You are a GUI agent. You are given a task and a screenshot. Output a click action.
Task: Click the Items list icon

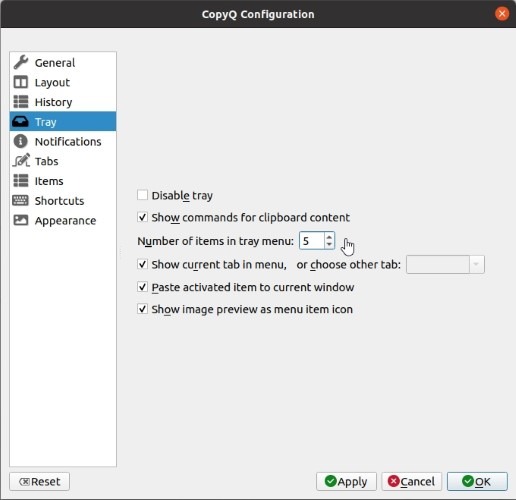tap(21, 181)
